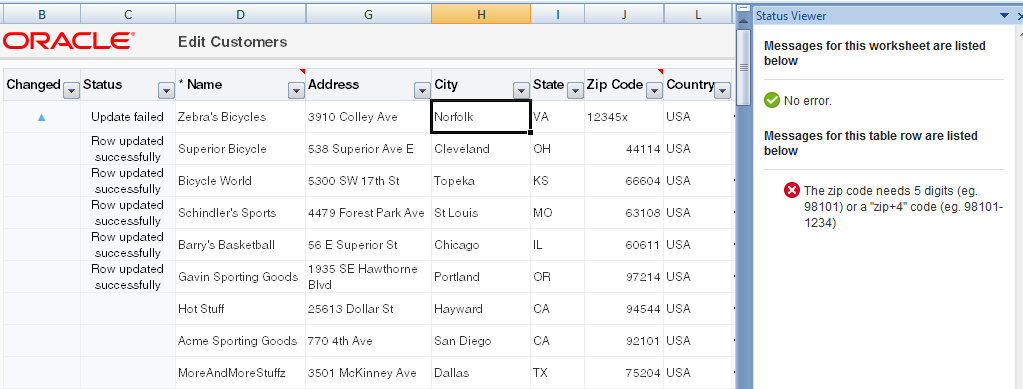
Task: Open the Country column filter dropdown
Action: coord(722,91)
